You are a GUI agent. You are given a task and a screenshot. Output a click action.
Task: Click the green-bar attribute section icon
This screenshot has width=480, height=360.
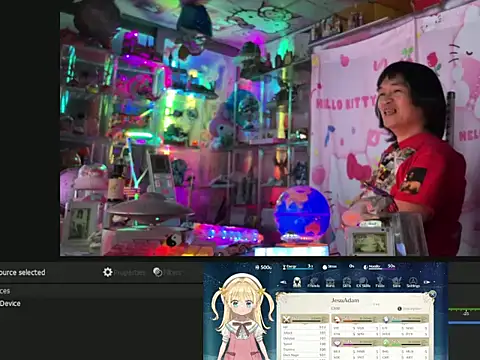point(386,343)
